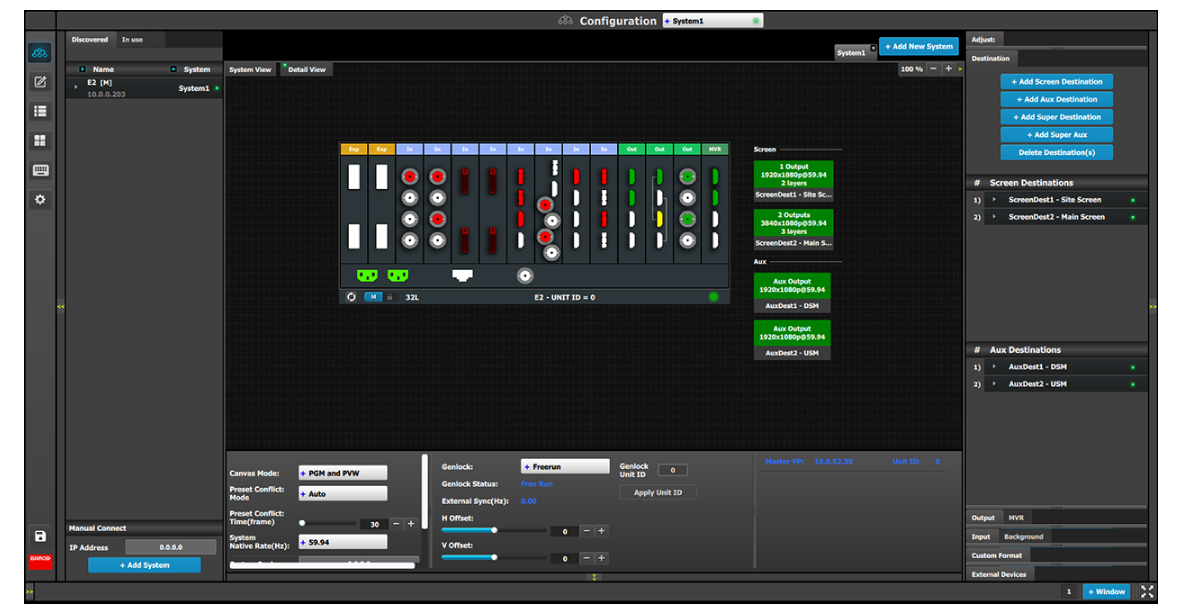1181x610 pixels.
Task: Adjust the V Offset slider
Action: tap(493, 557)
